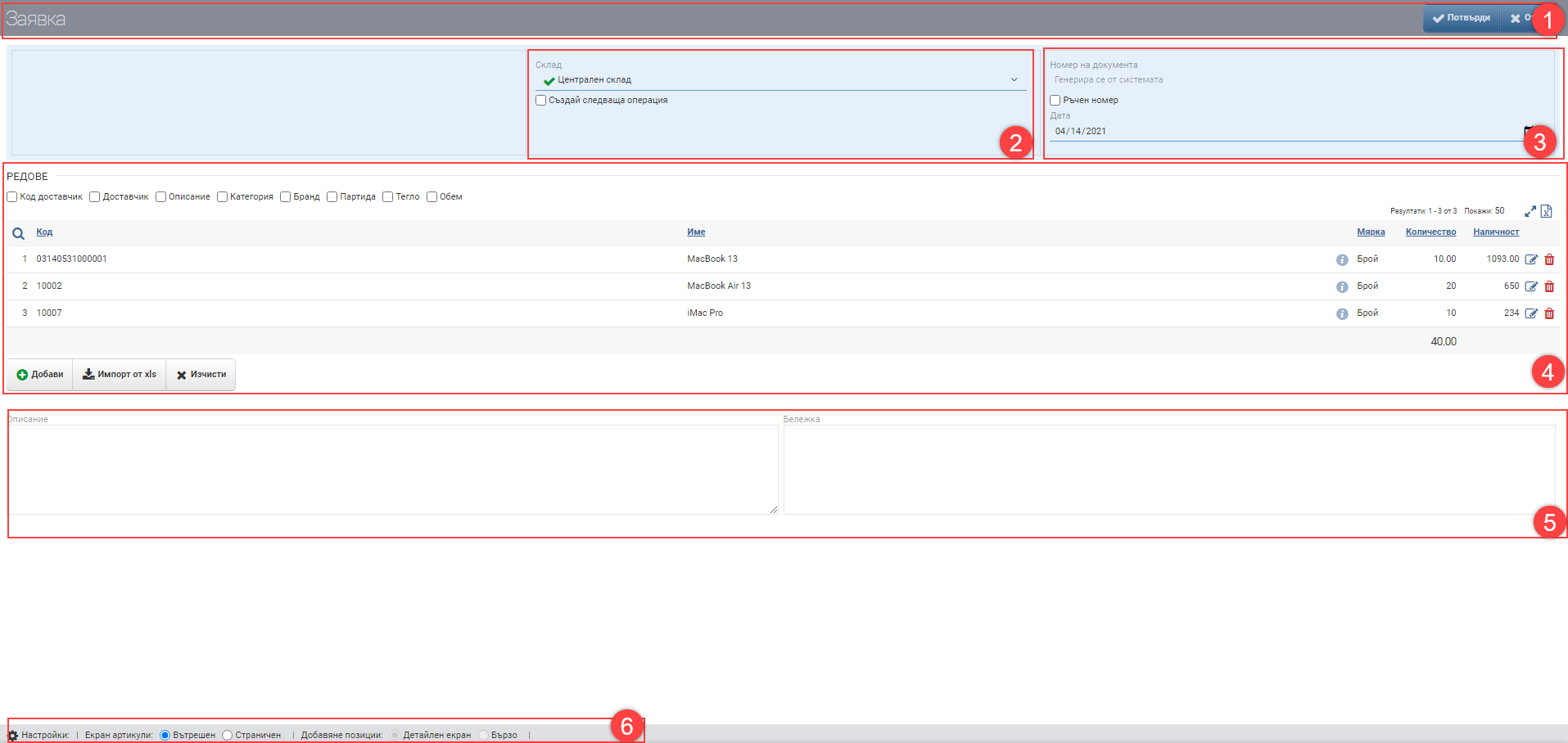Open the Склад dropdown
The image size is (1568, 743).
1014,79
